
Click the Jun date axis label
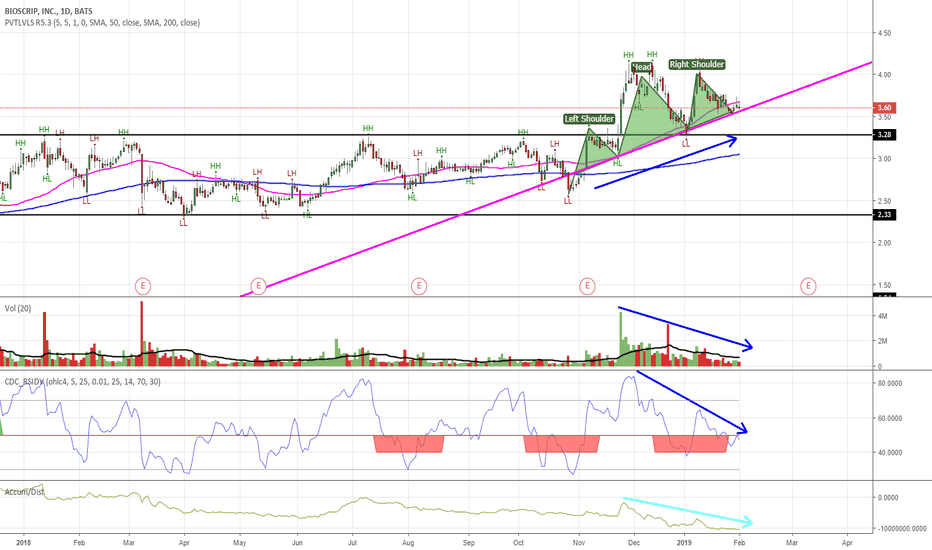point(297,542)
